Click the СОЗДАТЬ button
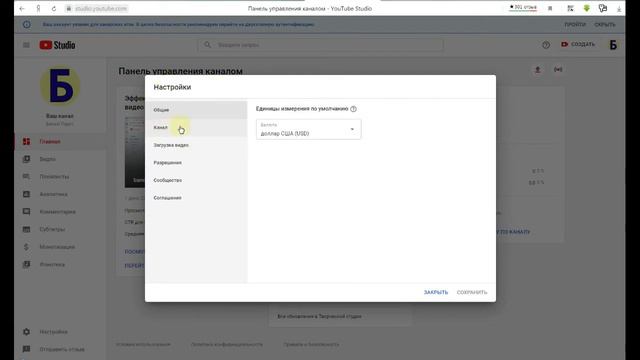Viewport: 640px width, 360px height. 578,44
